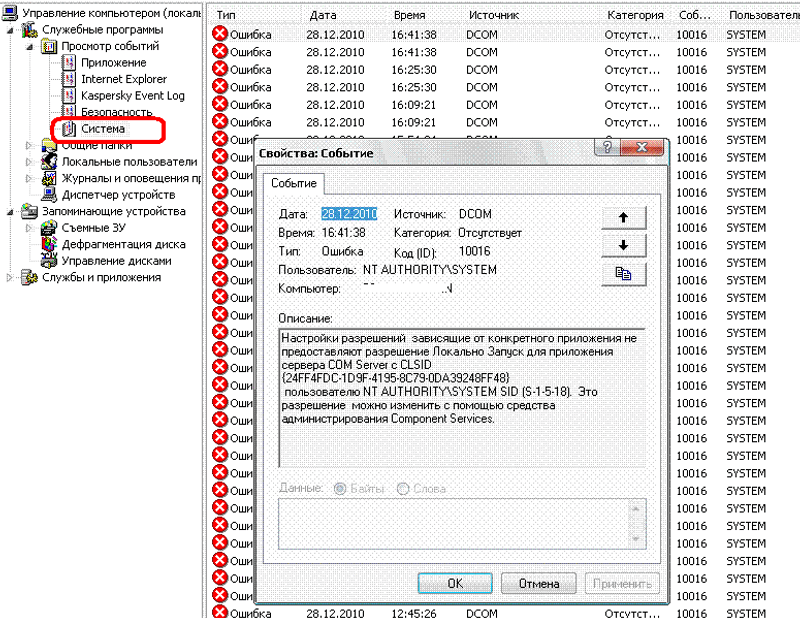
Task: Click the Управление дисками icon
Action: click(x=49, y=261)
